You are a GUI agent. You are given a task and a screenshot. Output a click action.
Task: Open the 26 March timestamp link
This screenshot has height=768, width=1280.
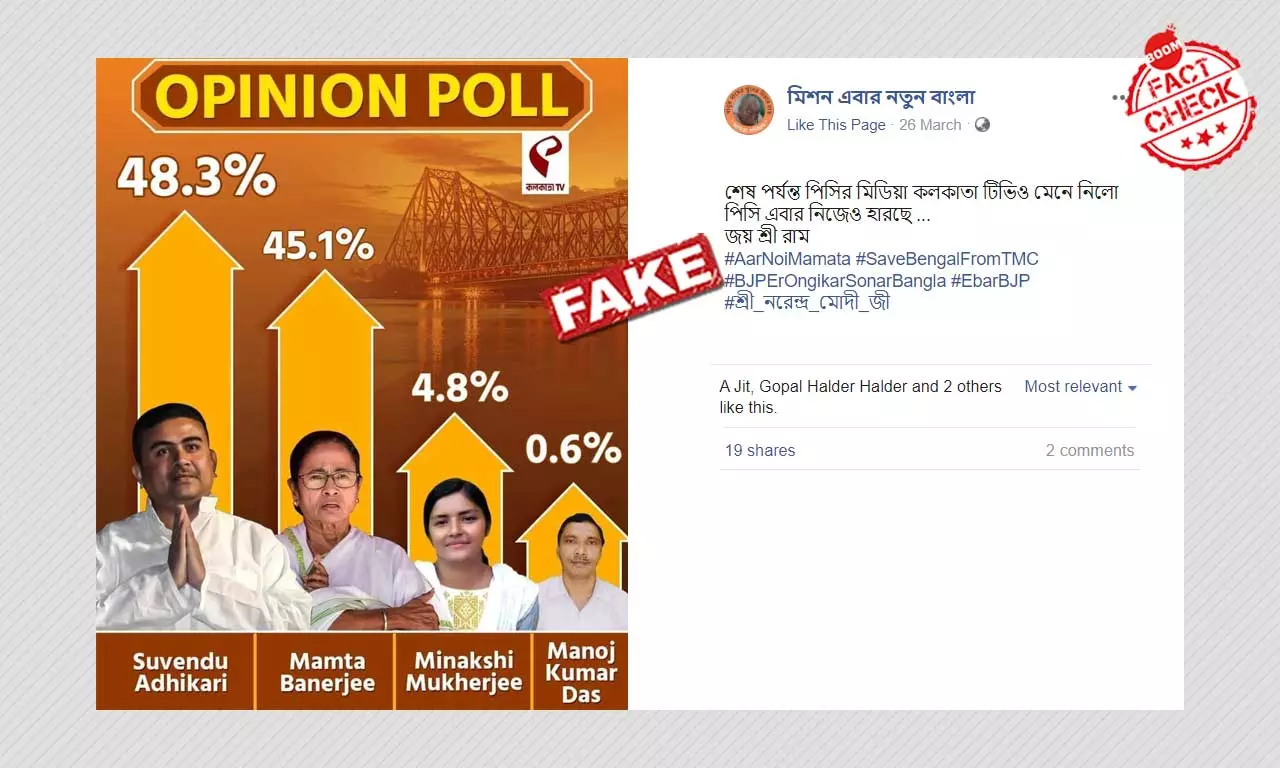930,125
